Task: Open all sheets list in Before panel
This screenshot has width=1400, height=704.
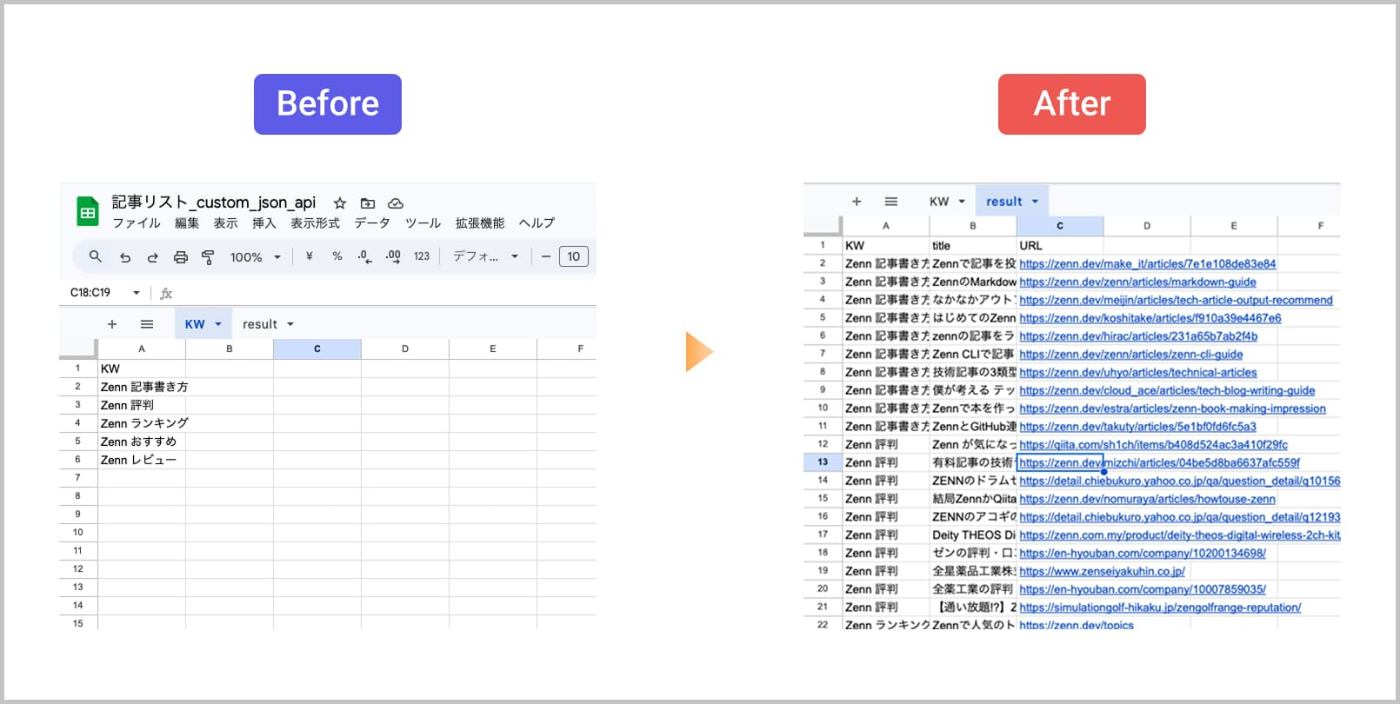Action: tap(147, 324)
